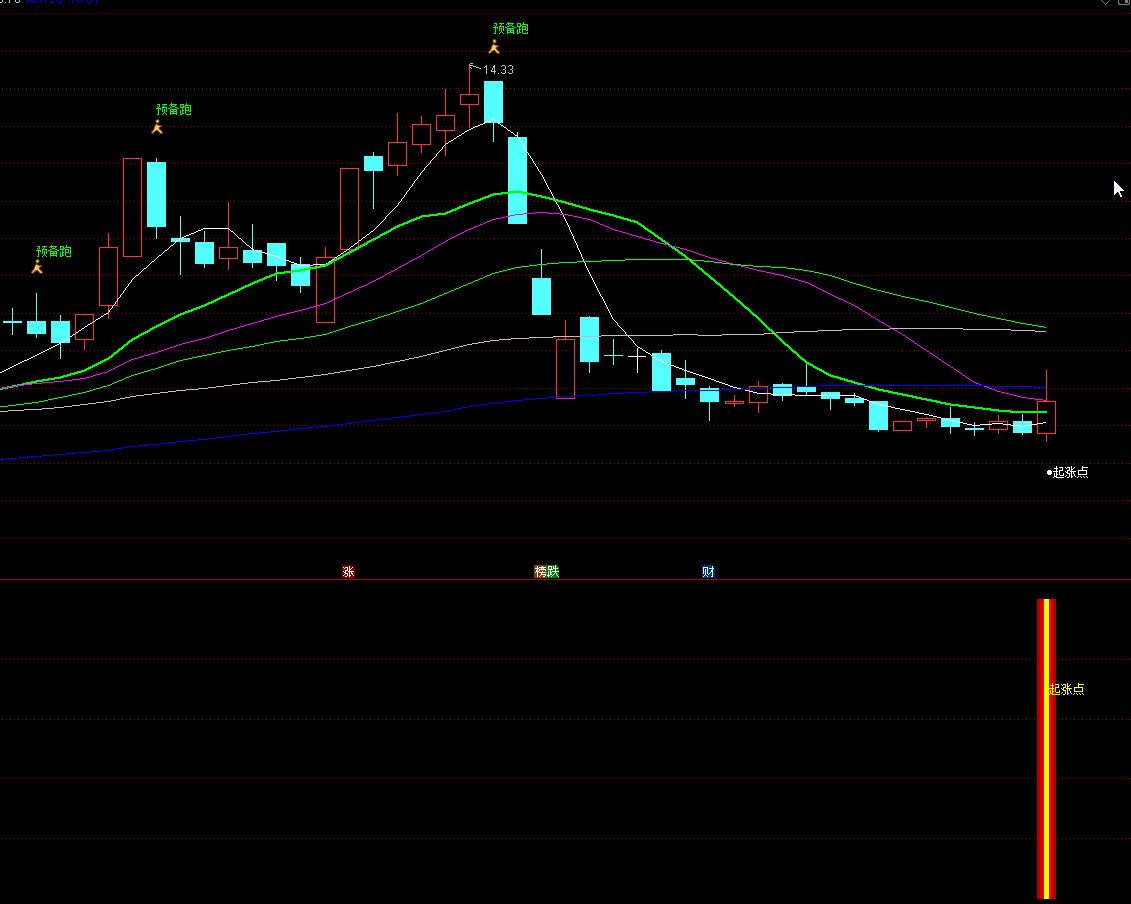The width and height of the screenshot is (1131, 904).
Task: Click the green 跌 marker icon
Action: coord(553,572)
